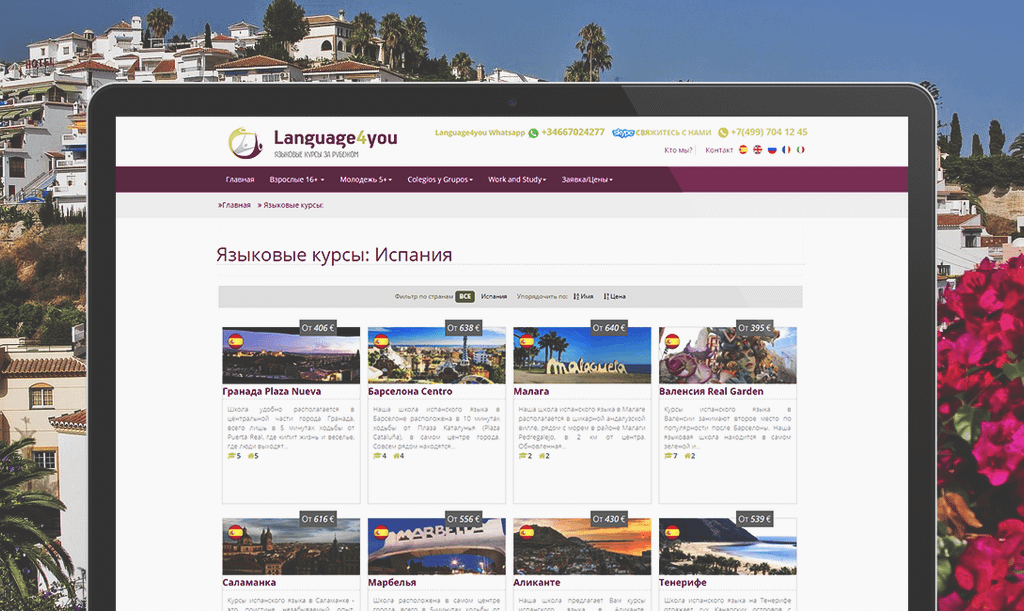Click Spain flag on Марбелья card
The width and height of the screenshot is (1024, 611).
[x=381, y=532]
